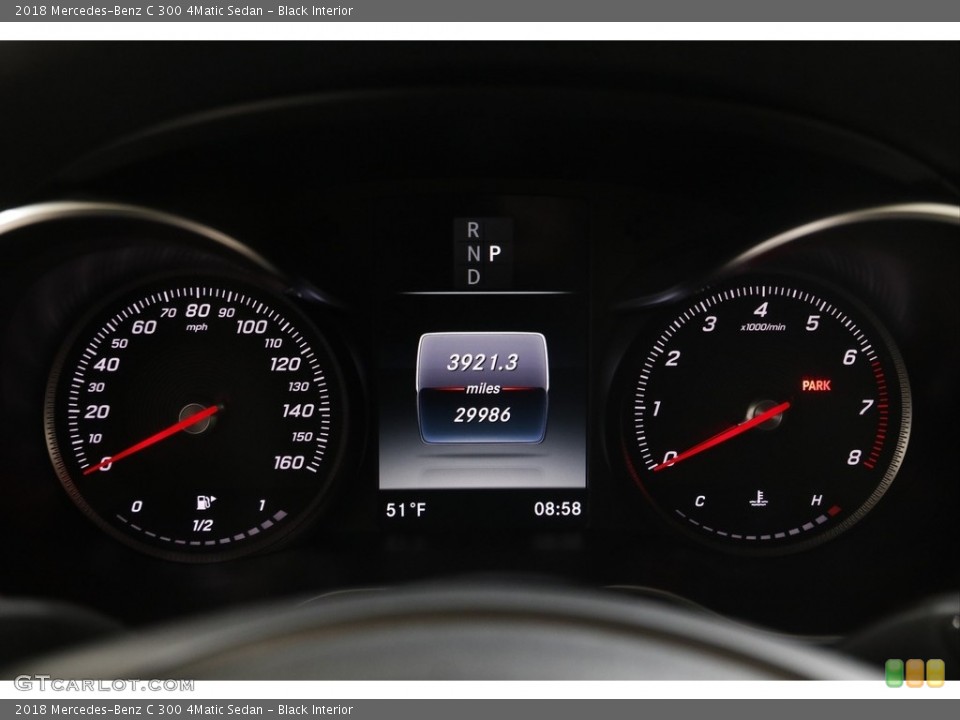Click the footer caption 2018 Mercedes-Benz C 300
The image size is (960, 720).
(x=184, y=710)
